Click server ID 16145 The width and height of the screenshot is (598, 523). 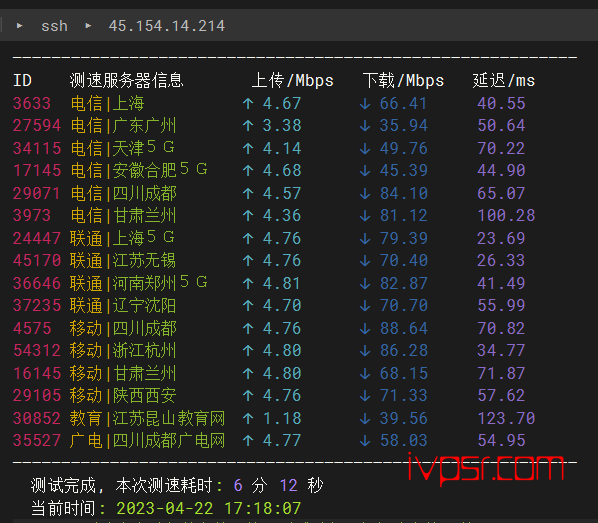click(x=37, y=373)
